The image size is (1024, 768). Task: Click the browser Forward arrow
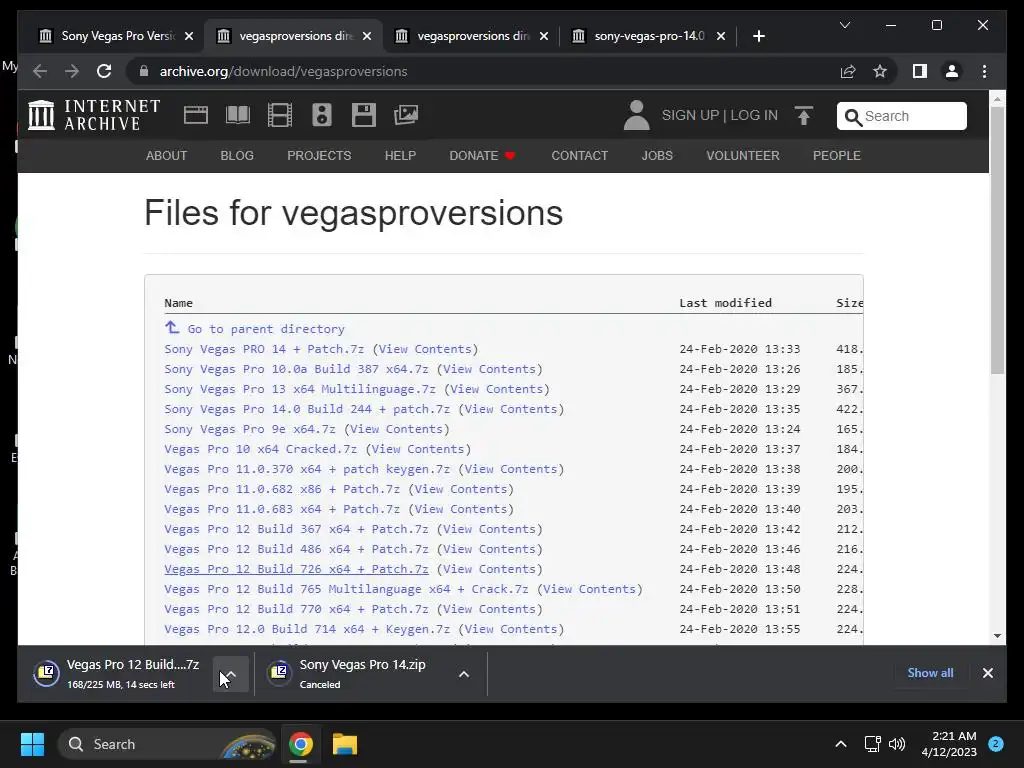coord(72,71)
